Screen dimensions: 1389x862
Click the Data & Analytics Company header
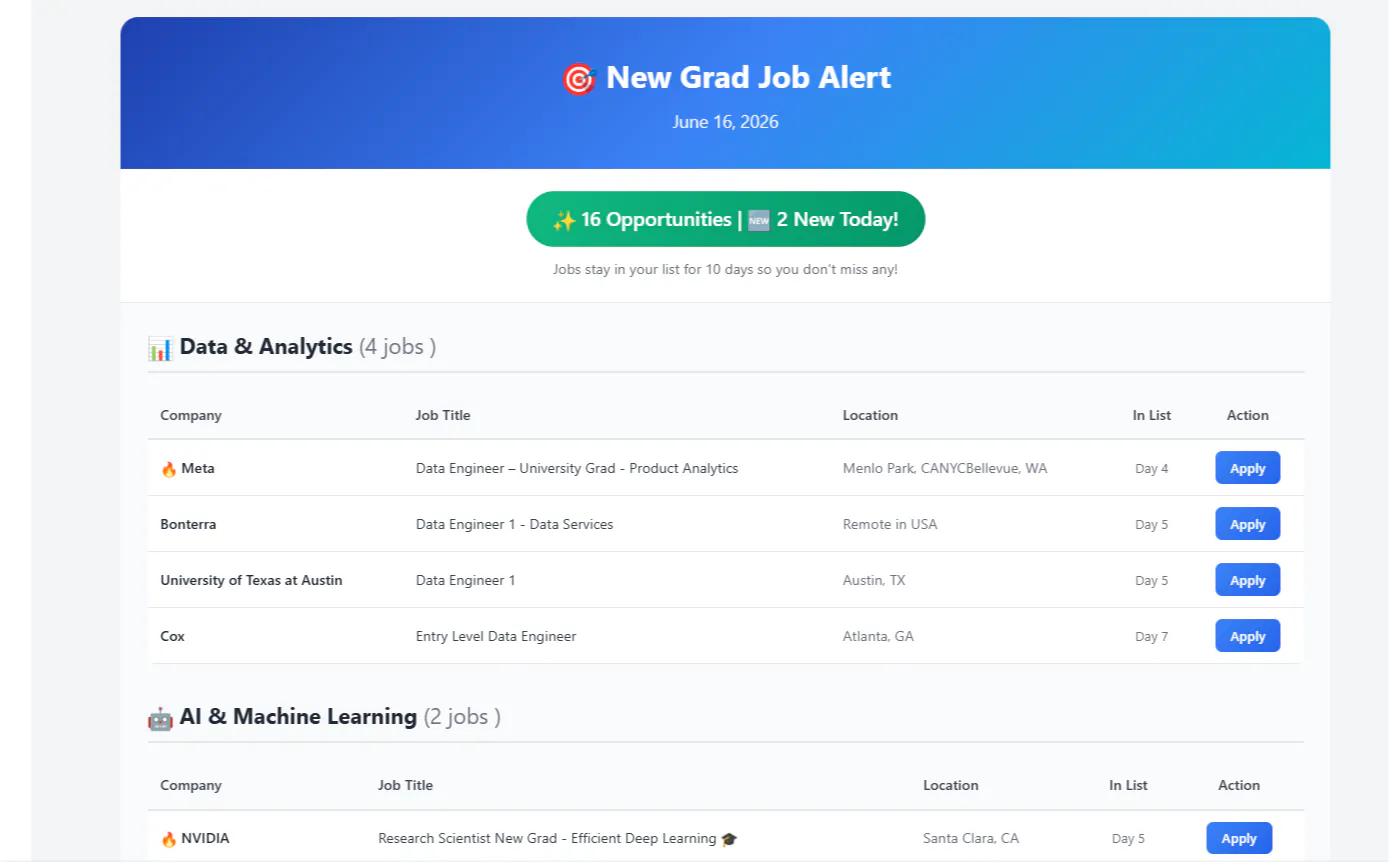pos(191,415)
